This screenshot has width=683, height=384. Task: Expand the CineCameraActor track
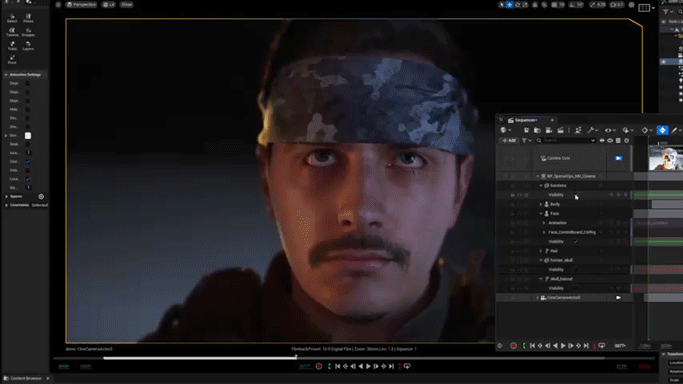(x=538, y=298)
